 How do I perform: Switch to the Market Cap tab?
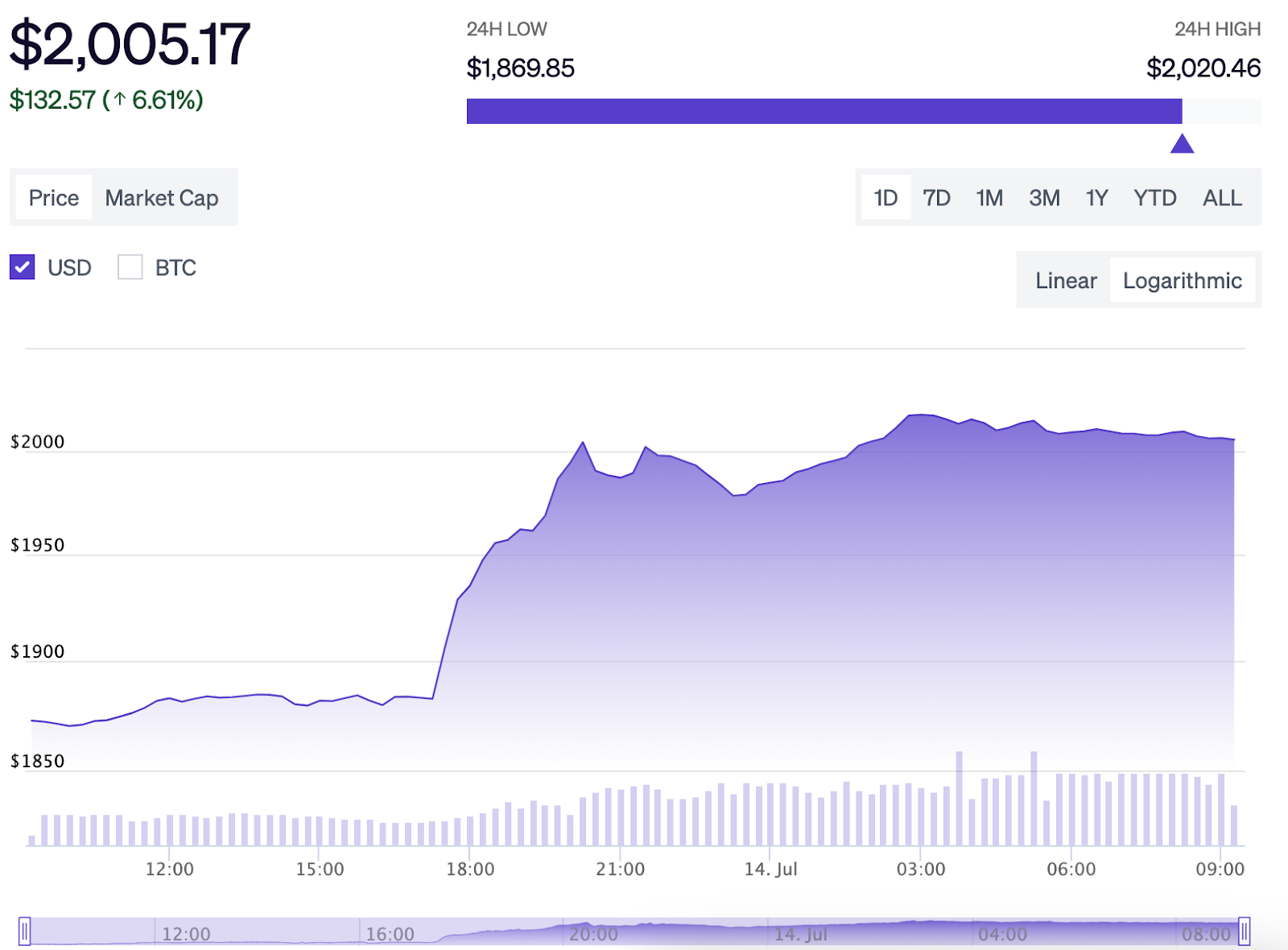coord(162,197)
